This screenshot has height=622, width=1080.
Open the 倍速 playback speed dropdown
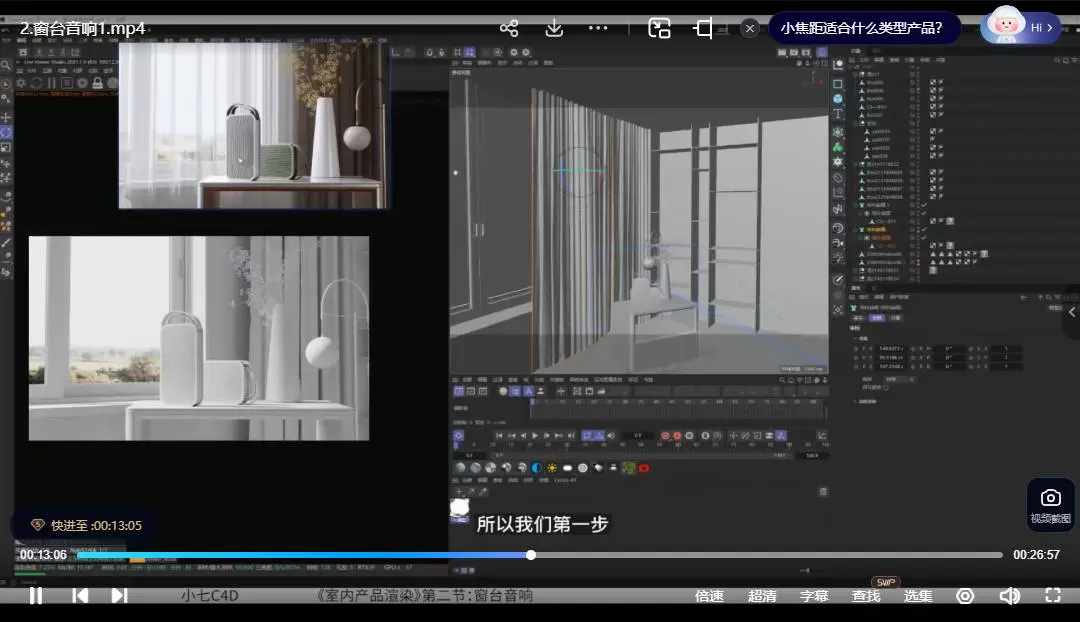click(709, 596)
